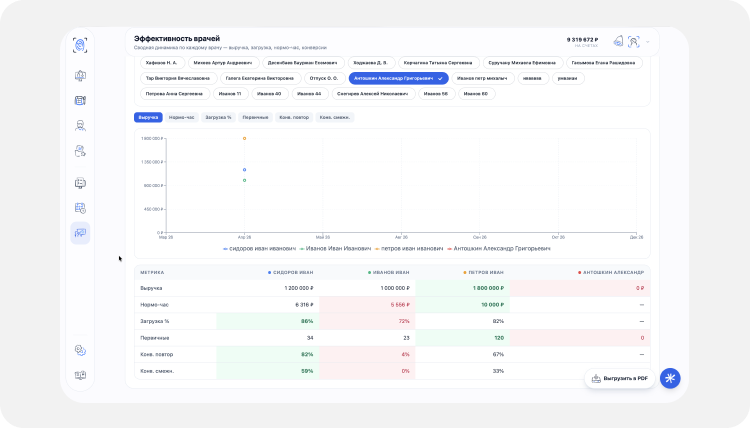Toggle doctor chip Петрова Анна Сергеевна

pyautogui.click(x=174, y=94)
